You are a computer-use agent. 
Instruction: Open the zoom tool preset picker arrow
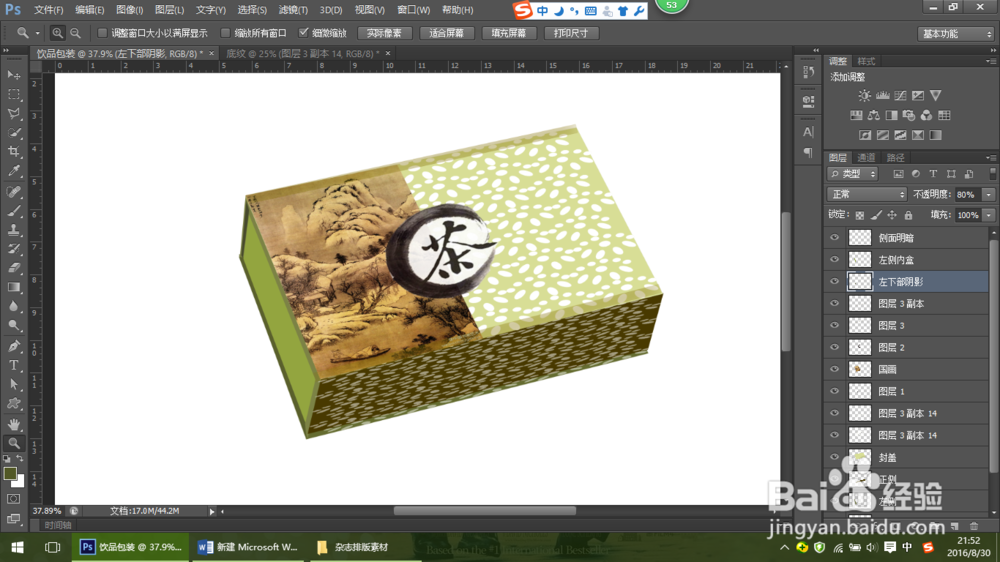tap(37, 33)
